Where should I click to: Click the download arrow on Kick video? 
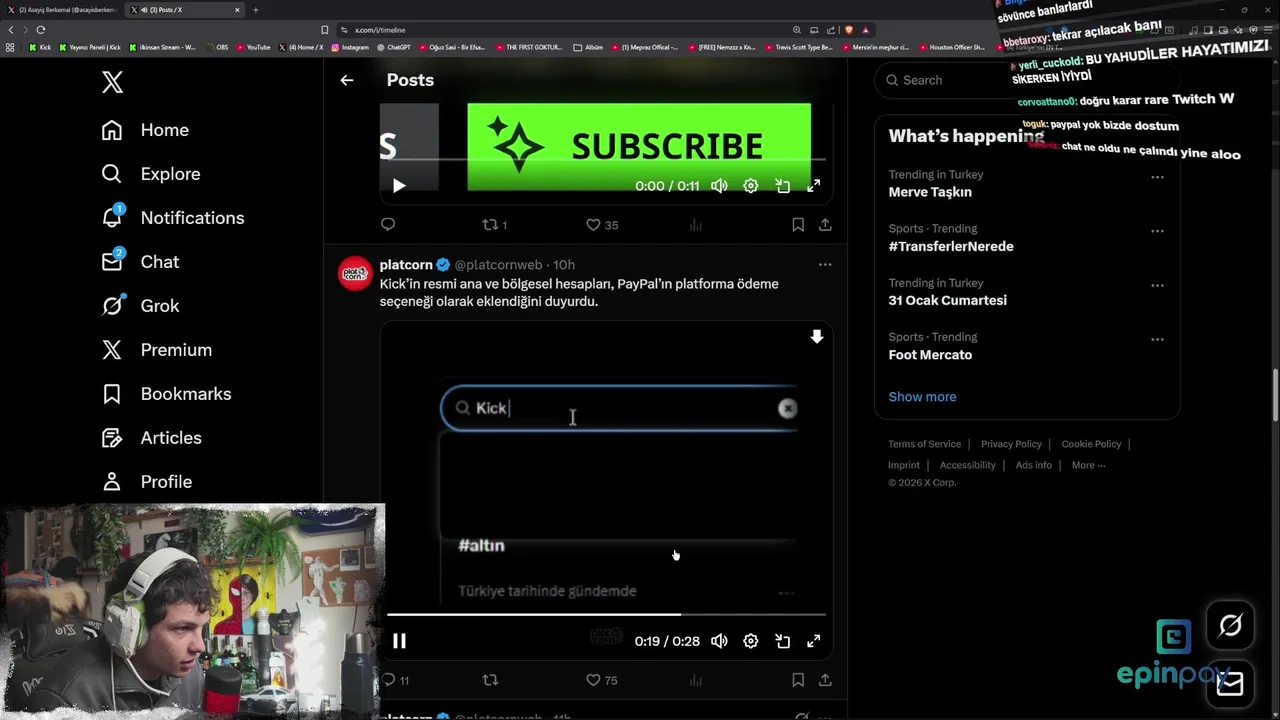coord(817,337)
